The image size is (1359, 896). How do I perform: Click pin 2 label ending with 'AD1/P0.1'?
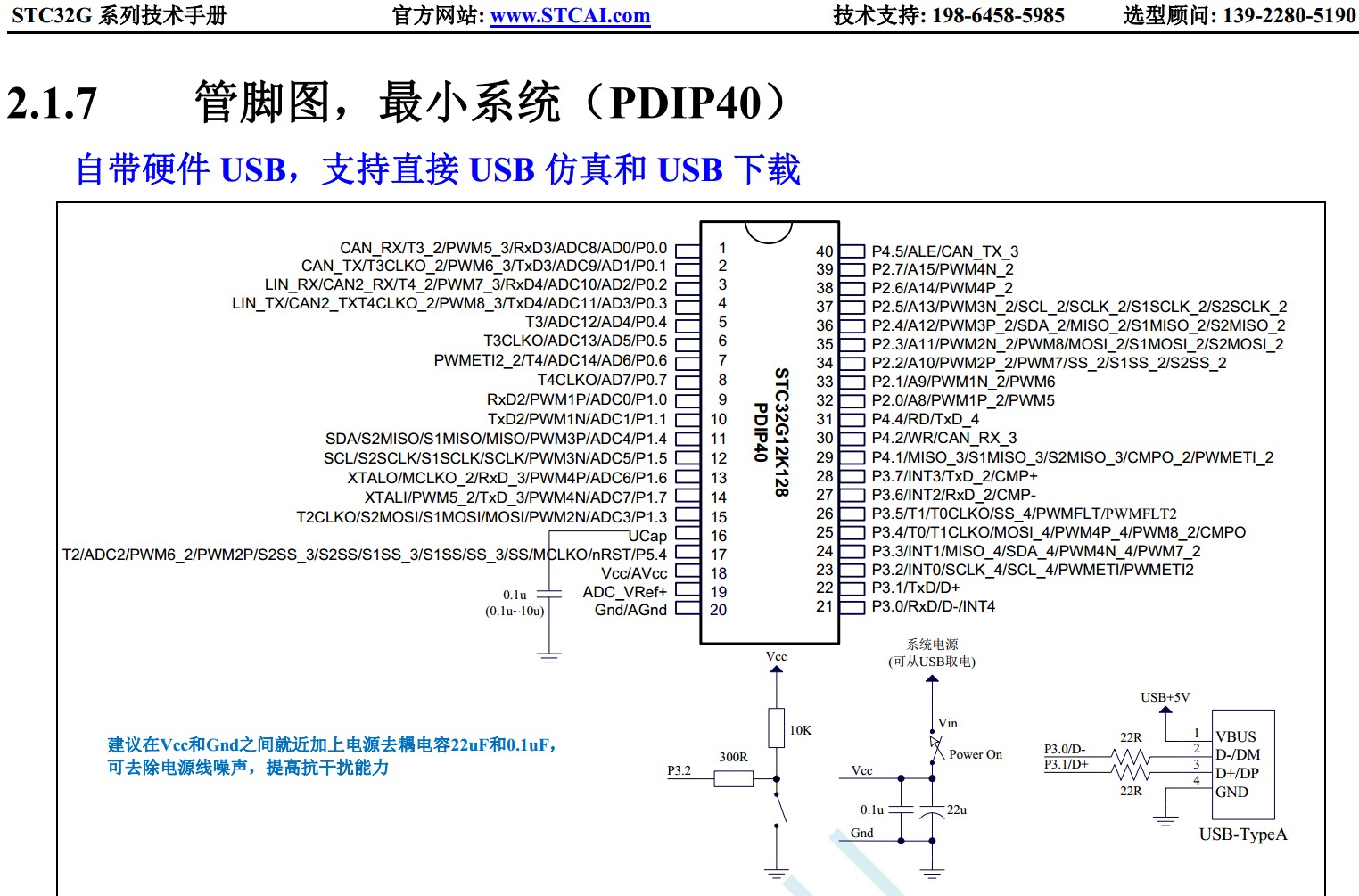[483, 266]
